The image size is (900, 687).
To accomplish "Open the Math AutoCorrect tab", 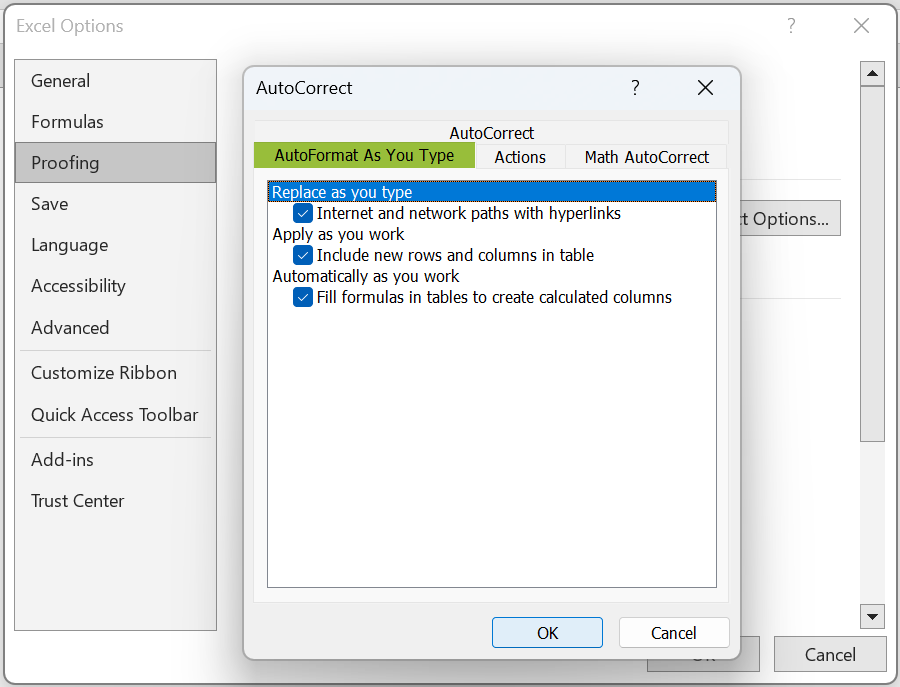I will [x=646, y=157].
